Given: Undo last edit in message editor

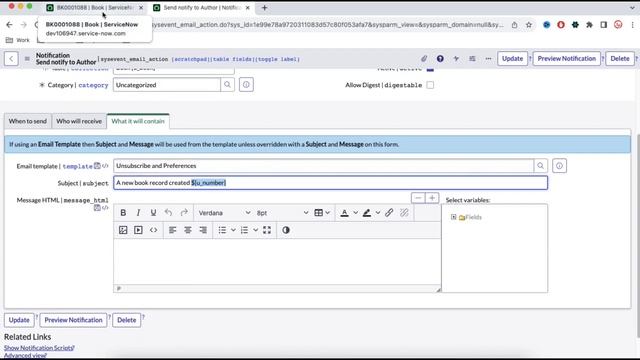Looking at the screenshot, I should [168, 213].
